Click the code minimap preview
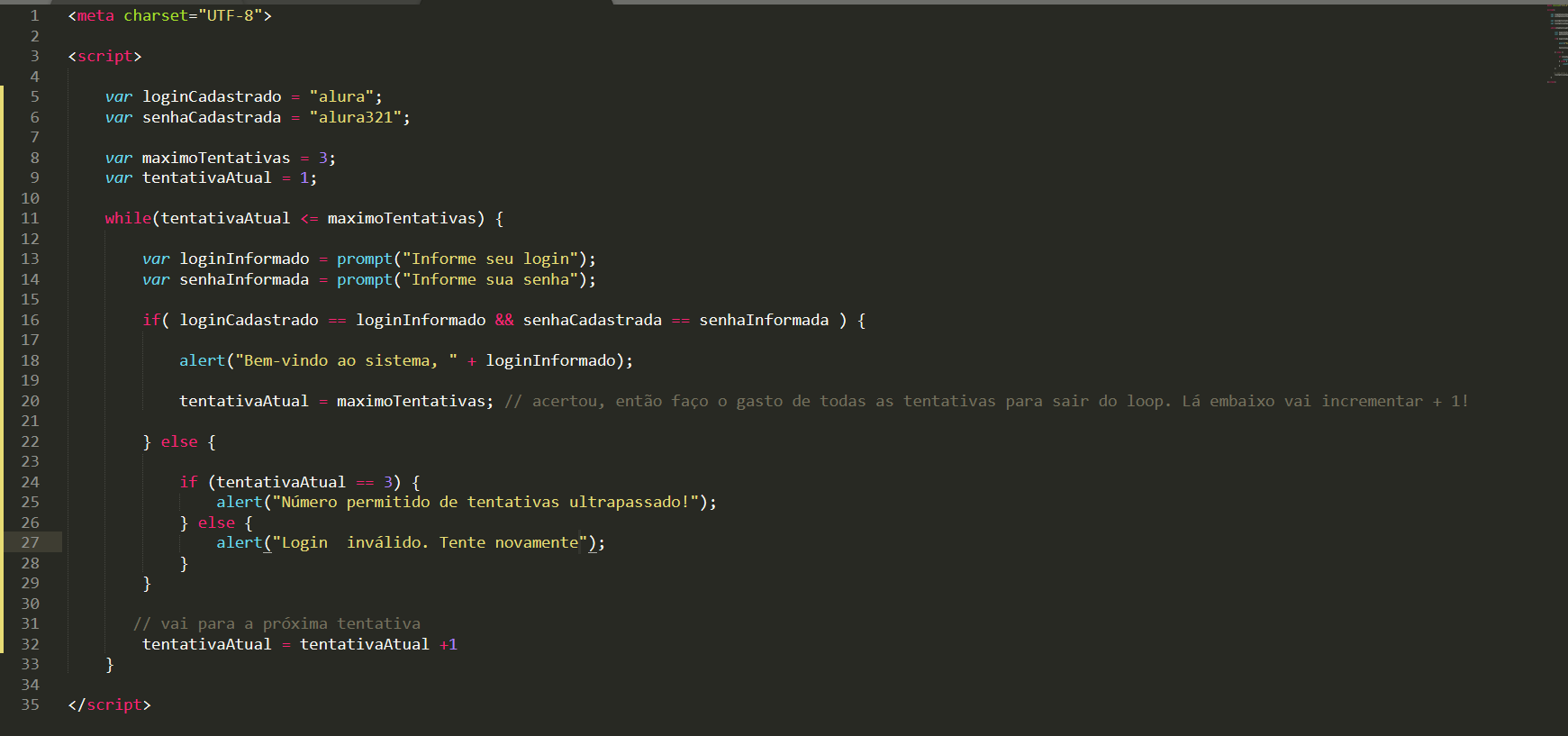 (1558, 43)
